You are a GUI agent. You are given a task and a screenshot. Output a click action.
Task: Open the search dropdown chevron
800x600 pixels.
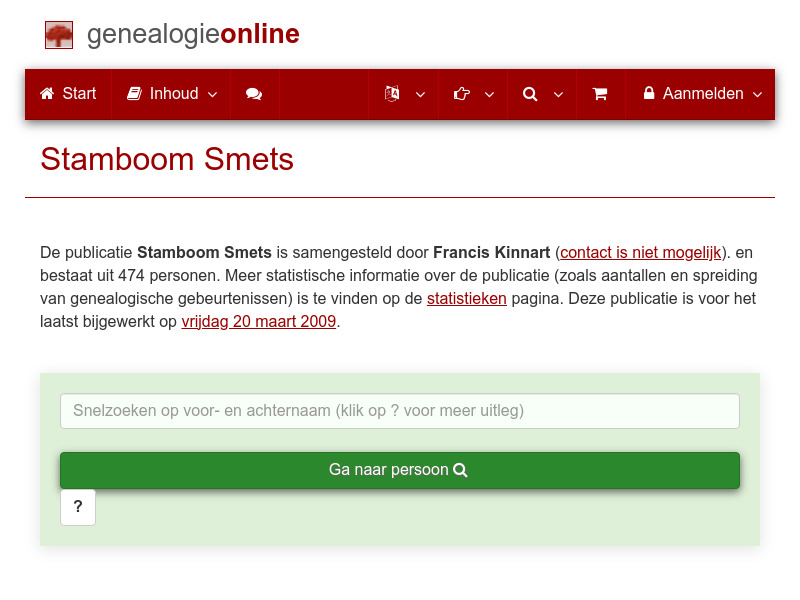tap(558, 95)
